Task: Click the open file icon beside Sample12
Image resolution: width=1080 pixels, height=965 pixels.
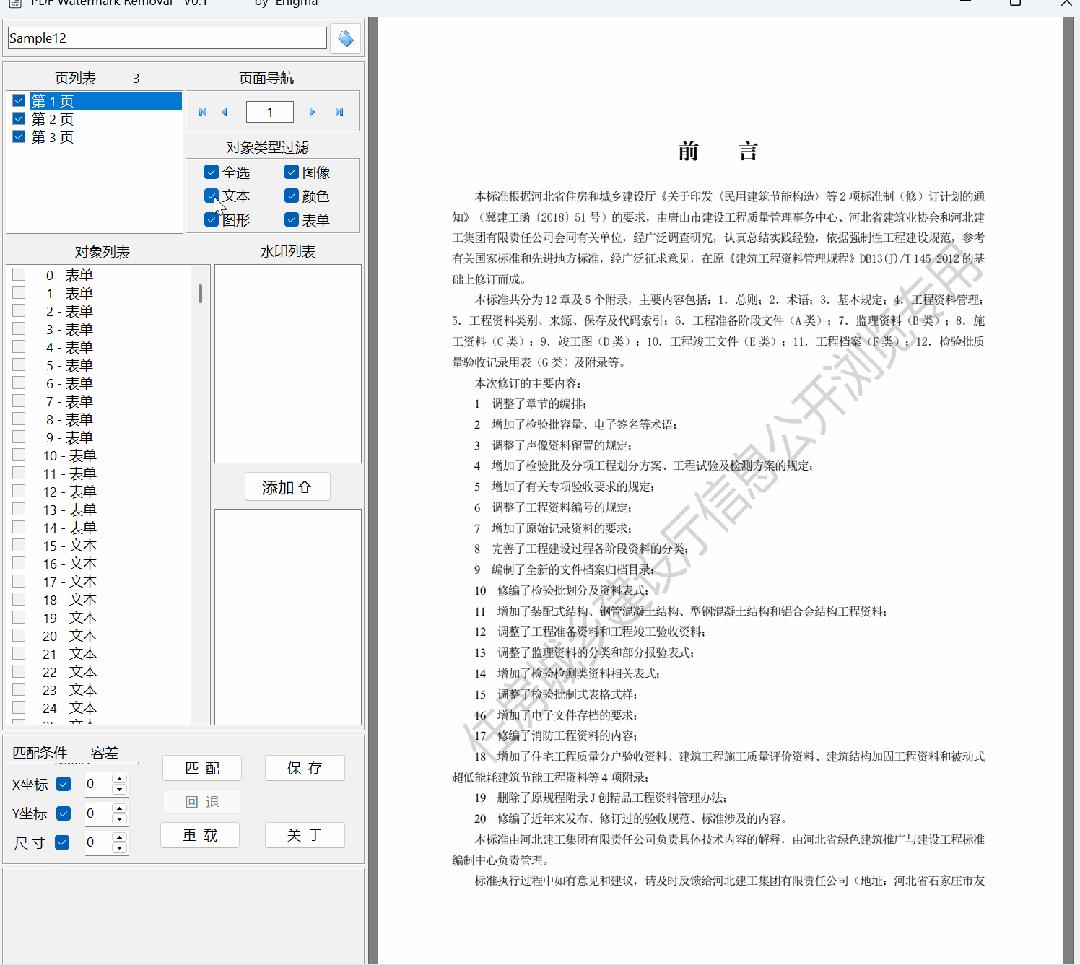Action: click(x=345, y=39)
